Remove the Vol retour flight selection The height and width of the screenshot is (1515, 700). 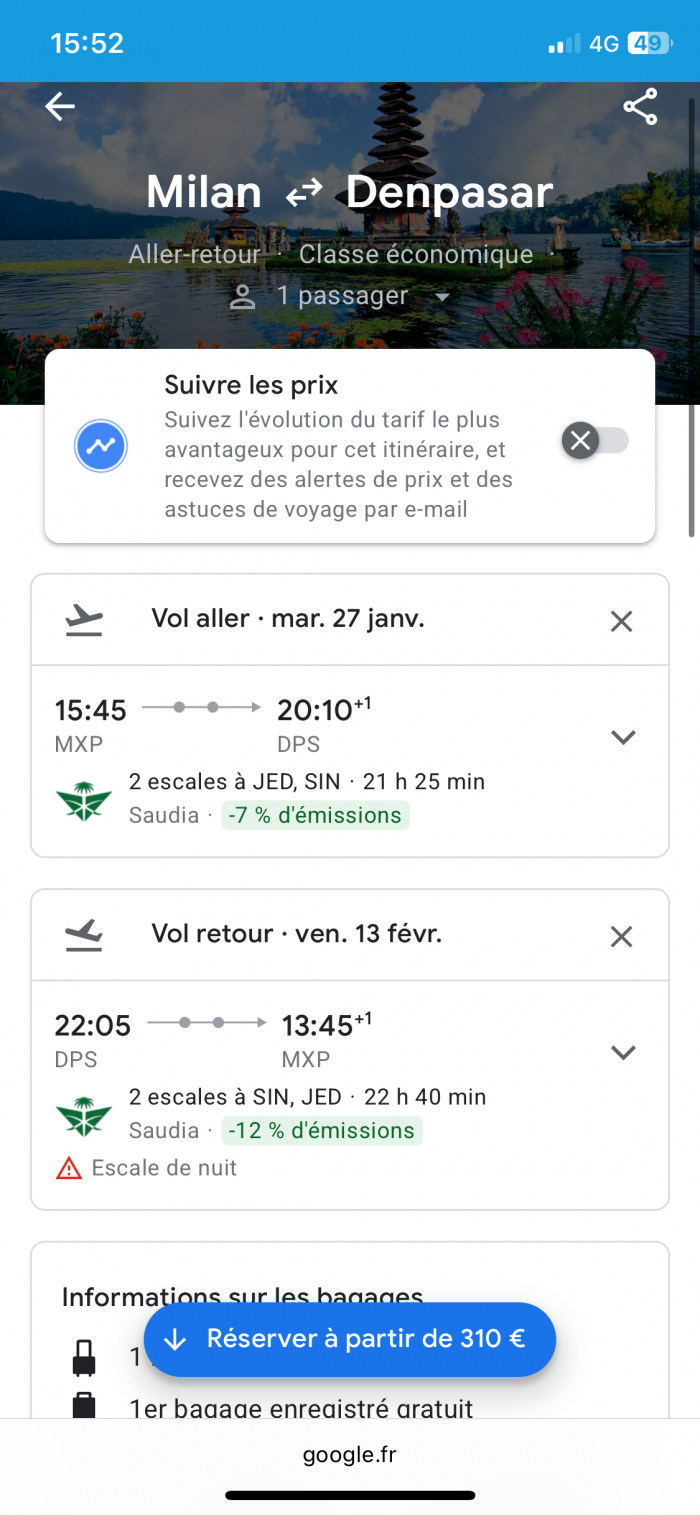pyautogui.click(x=621, y=937)
